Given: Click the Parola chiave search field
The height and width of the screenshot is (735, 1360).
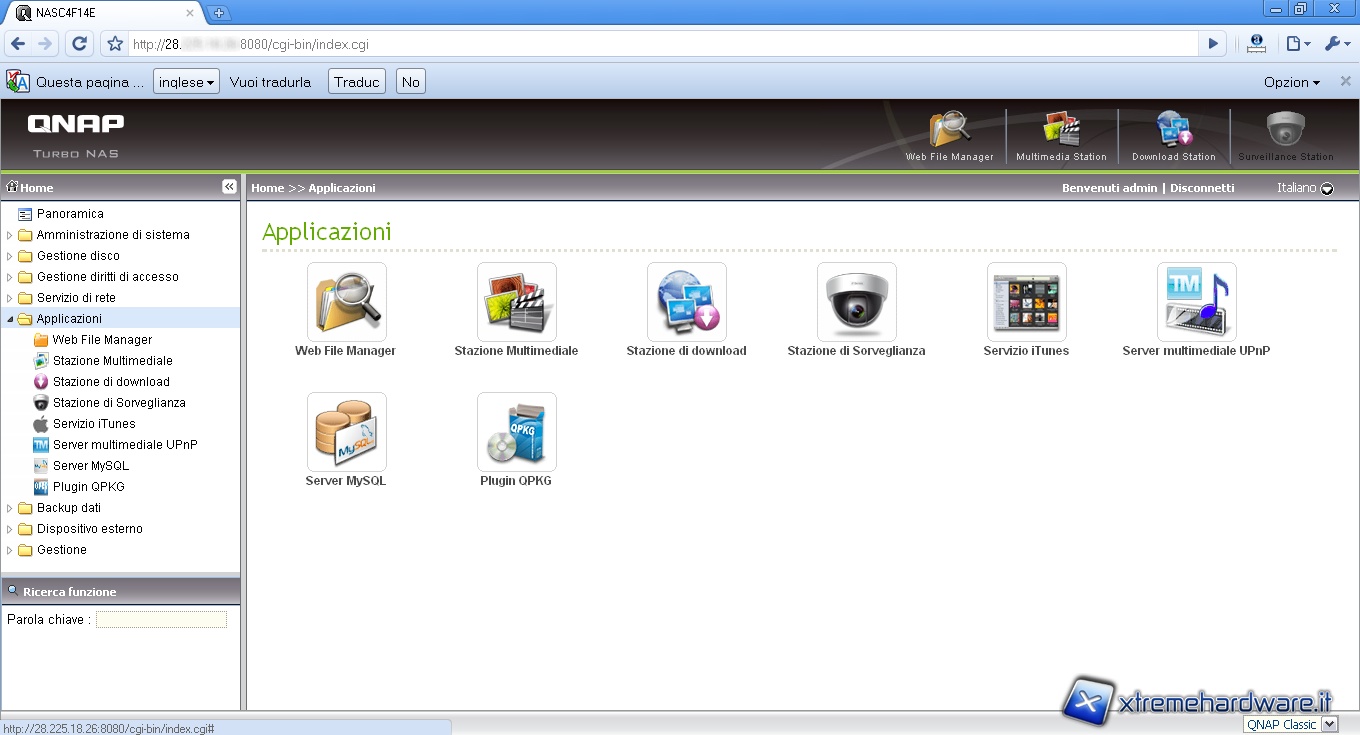Looking at the screenshot, I should [x=161, y=620].
